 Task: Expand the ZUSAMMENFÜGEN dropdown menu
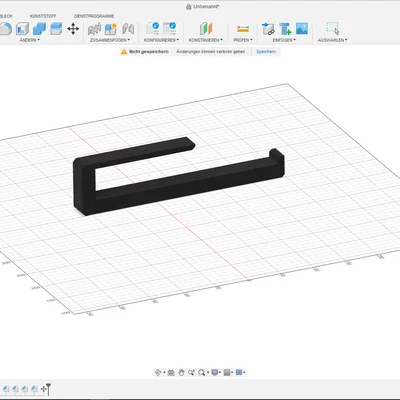point(110,40)
